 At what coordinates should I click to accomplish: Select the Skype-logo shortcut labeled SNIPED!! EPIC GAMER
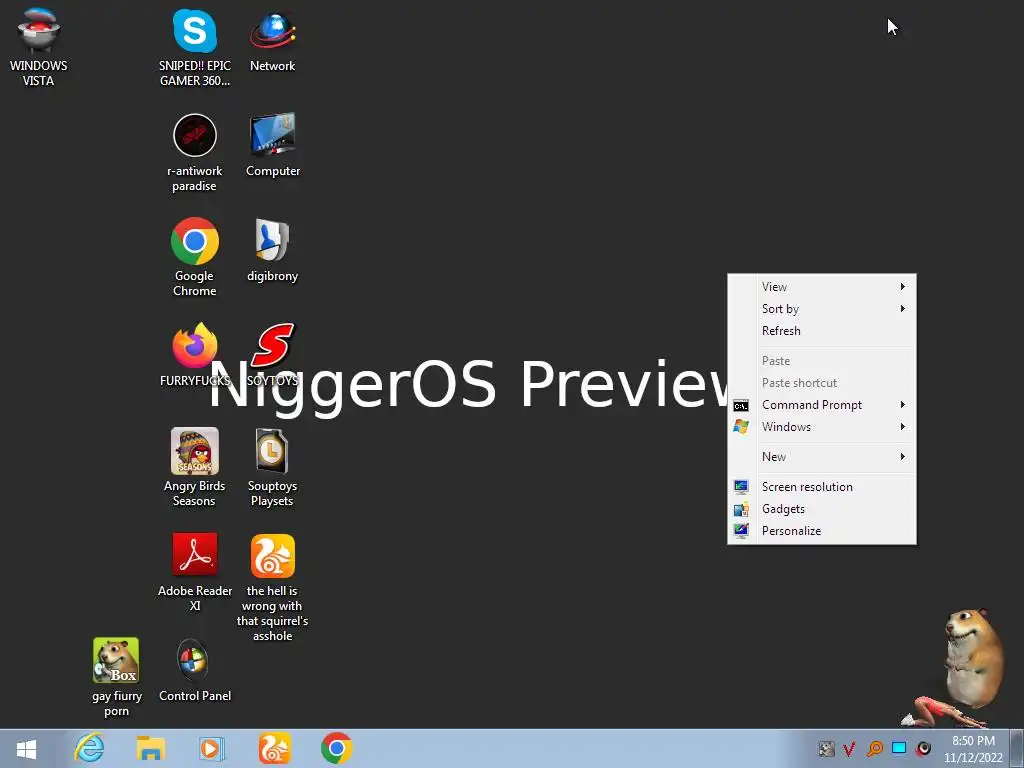tap(195, 46)
